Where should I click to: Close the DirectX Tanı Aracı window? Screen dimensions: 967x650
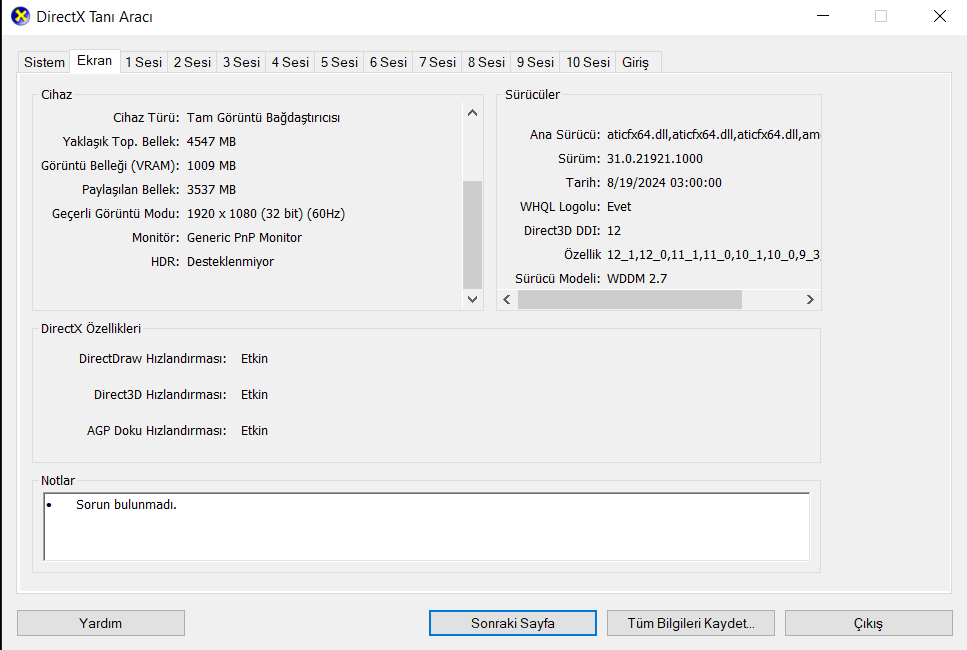(x=939, y=16)
